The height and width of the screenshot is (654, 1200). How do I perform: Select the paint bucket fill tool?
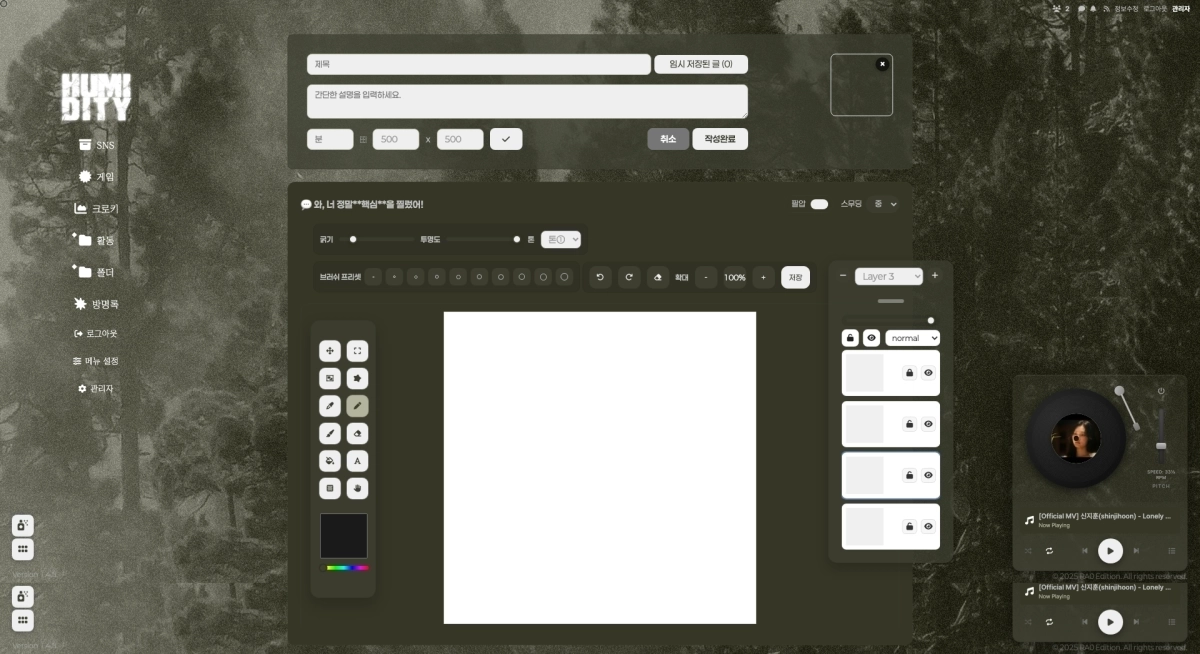click(x=330, y=461)
